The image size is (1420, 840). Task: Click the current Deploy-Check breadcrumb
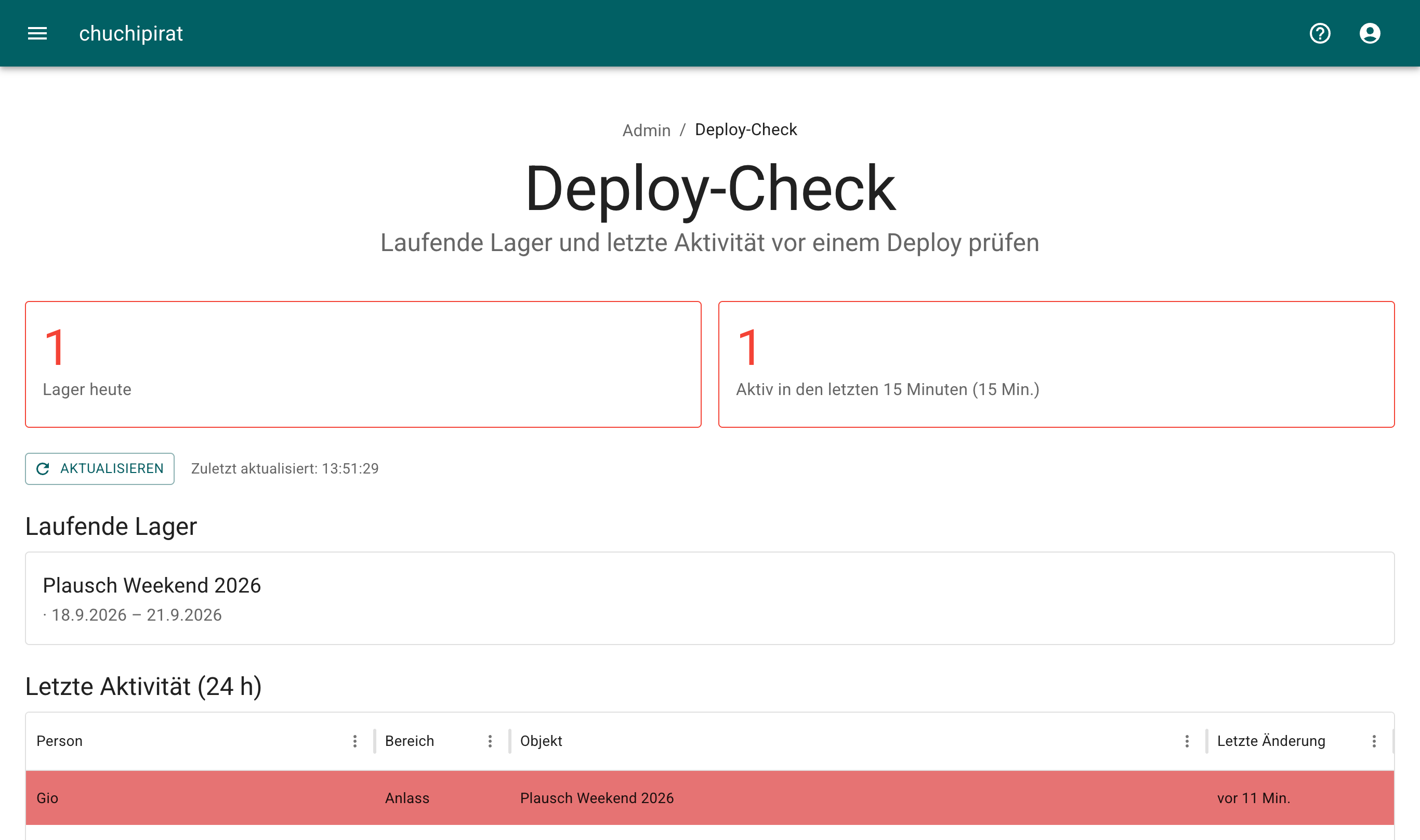[x=745, y=129]
